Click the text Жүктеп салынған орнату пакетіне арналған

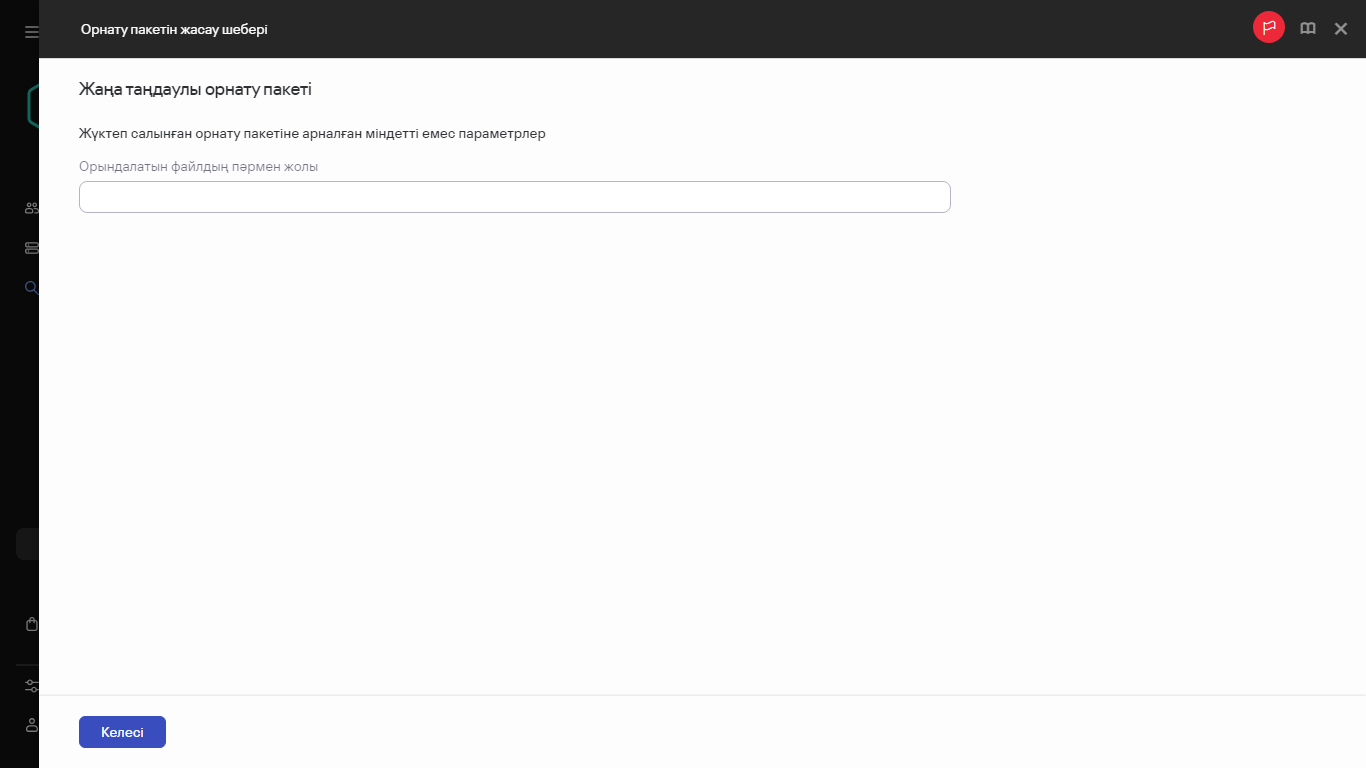point(221,133)
